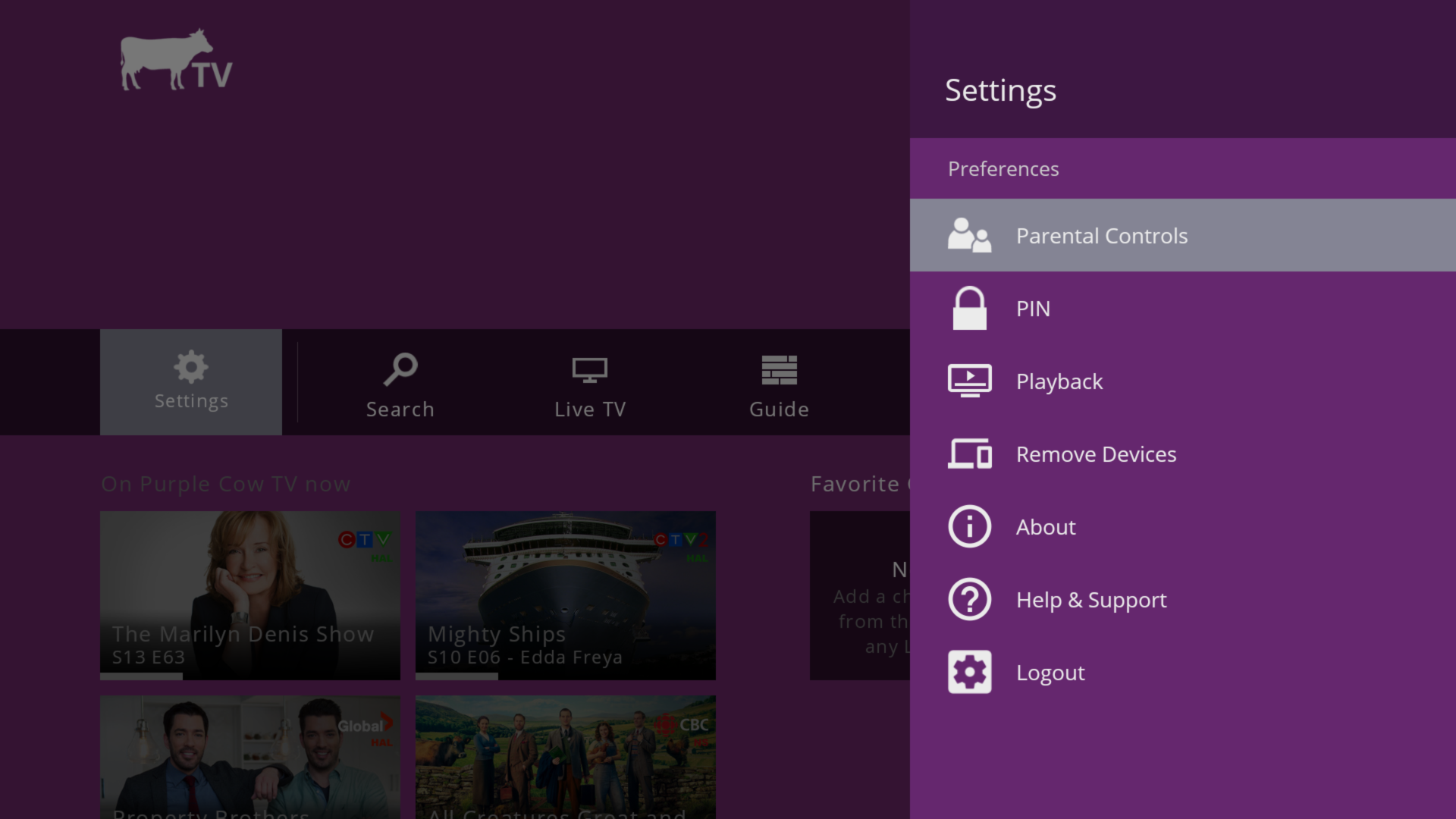Screen dimensions: 1456x819
Task: Click the Purple Cow TV logo
Action: point(176,61)
